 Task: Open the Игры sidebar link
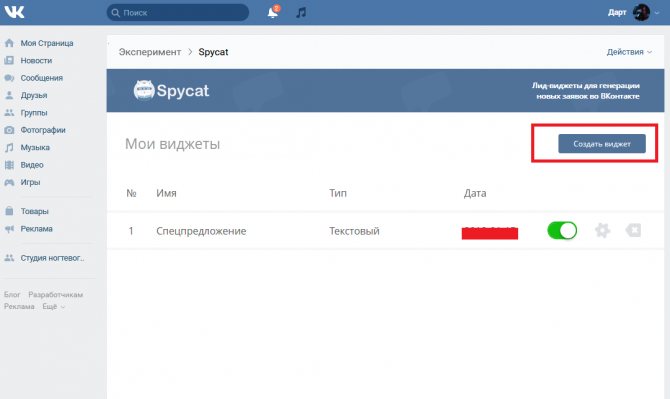(x=30, y=182)
